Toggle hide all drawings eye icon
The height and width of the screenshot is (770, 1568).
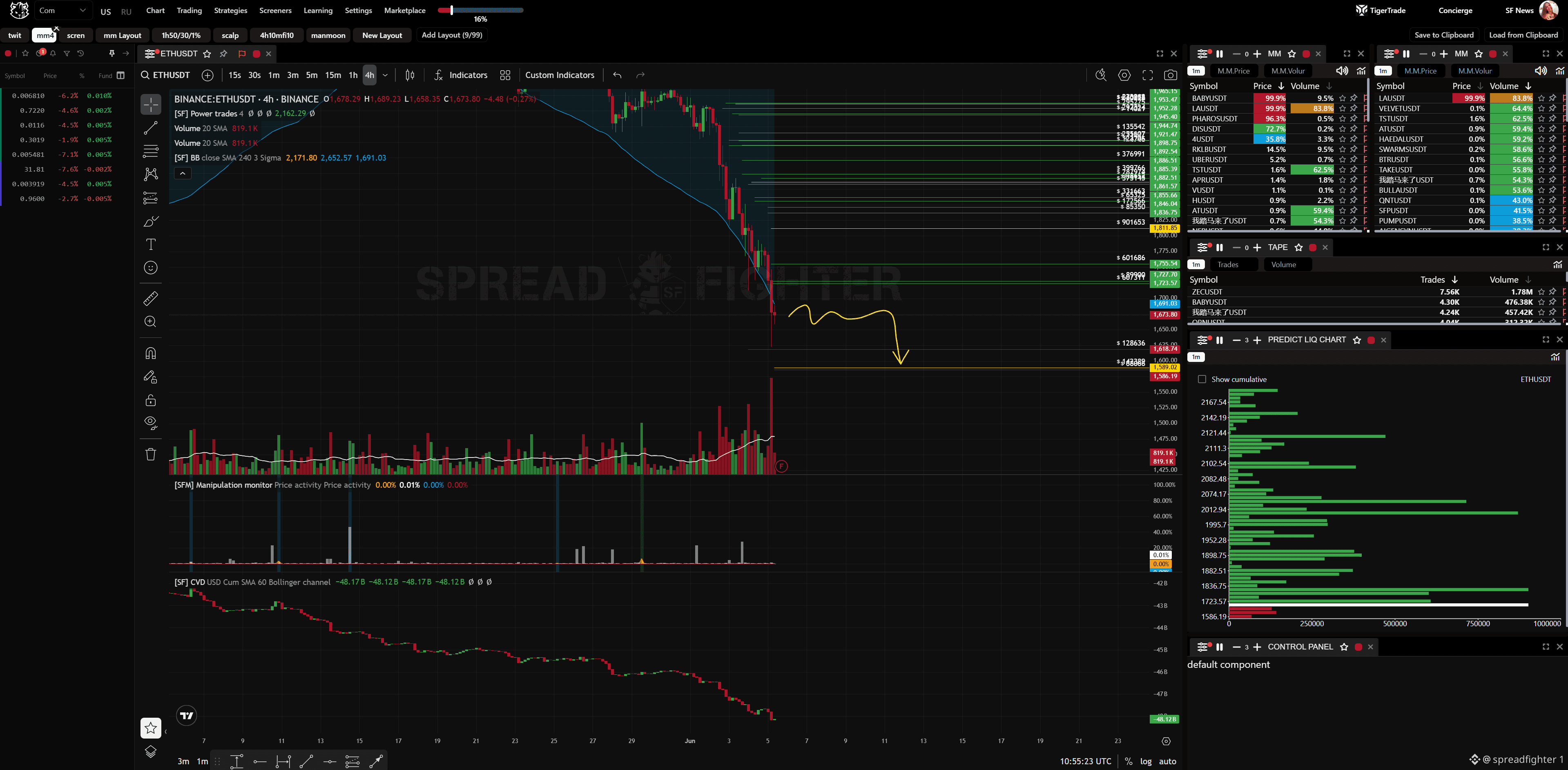point(150,423)
